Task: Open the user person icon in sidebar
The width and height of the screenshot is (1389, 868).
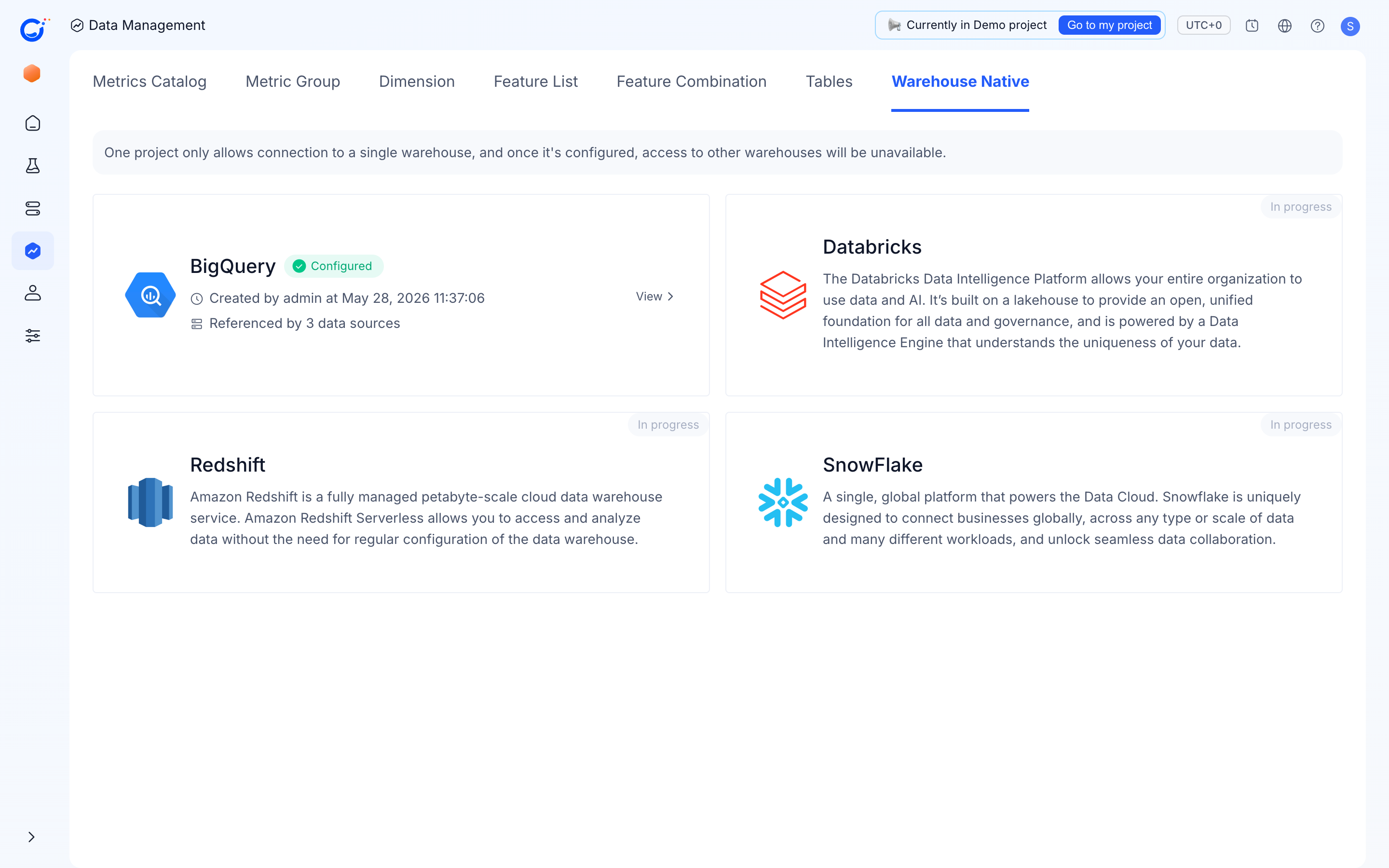Action: [x=33, y=293]
